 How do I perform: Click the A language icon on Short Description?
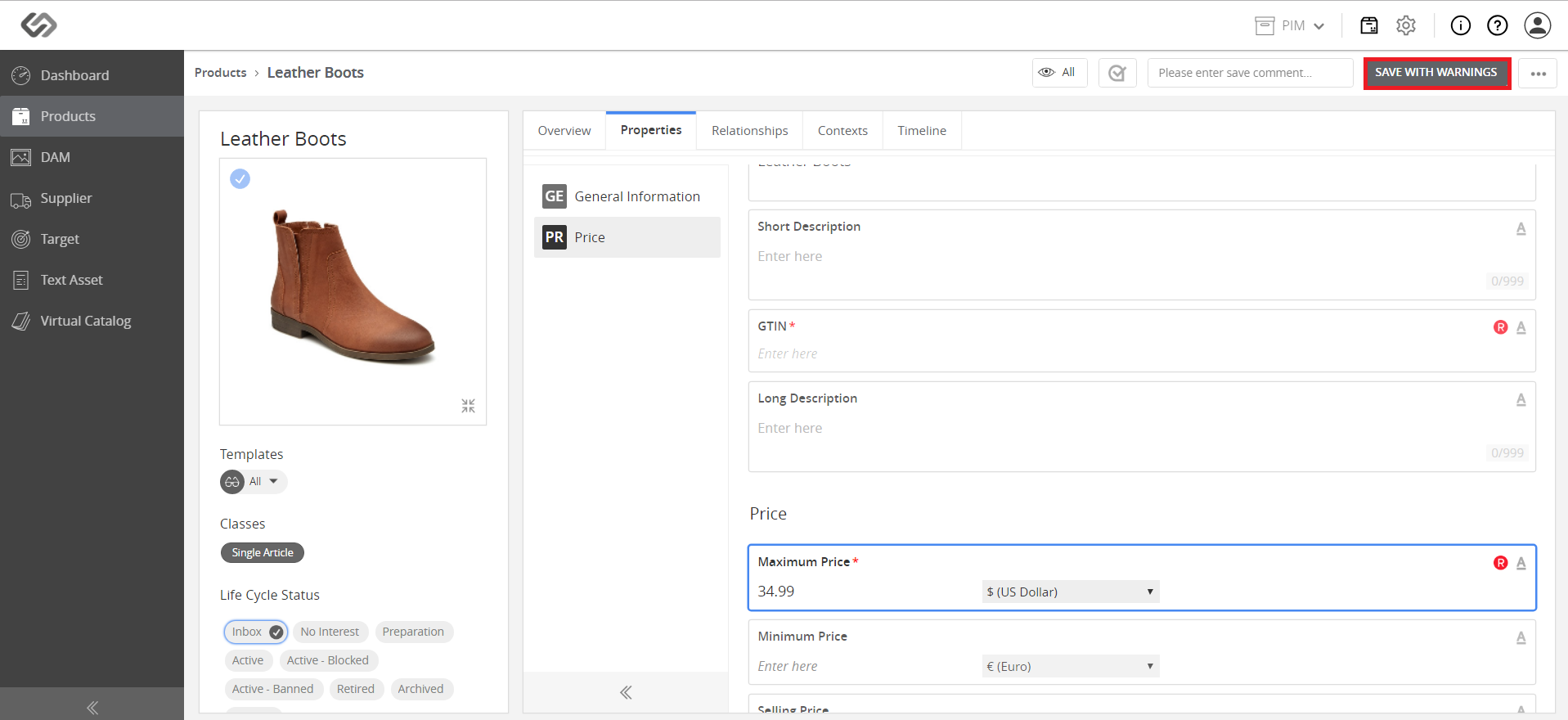point(1521,228)
